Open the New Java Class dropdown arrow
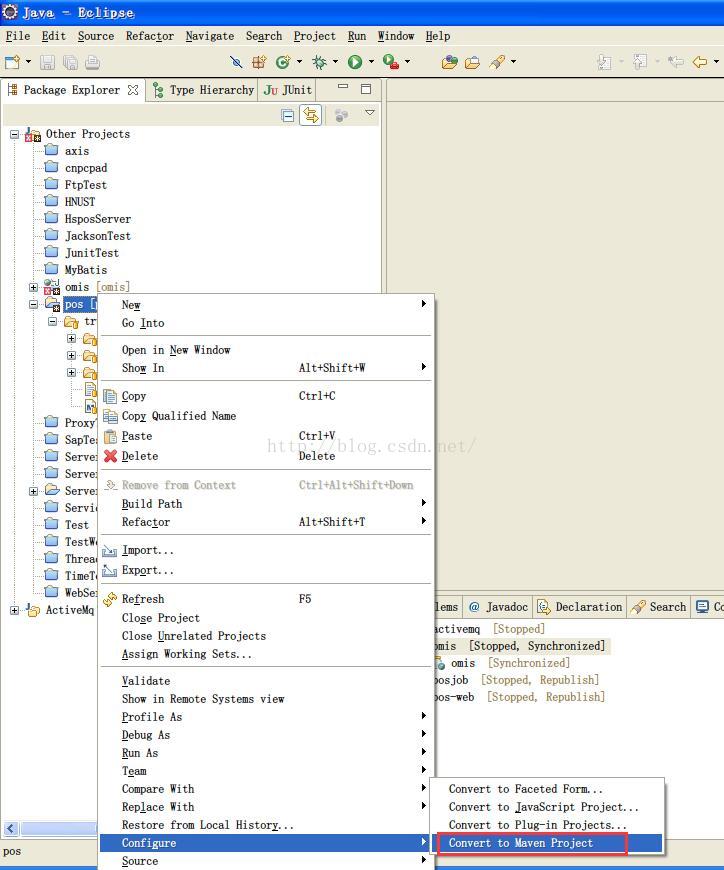This screenshot has height=870, width=724. [300, 62]
